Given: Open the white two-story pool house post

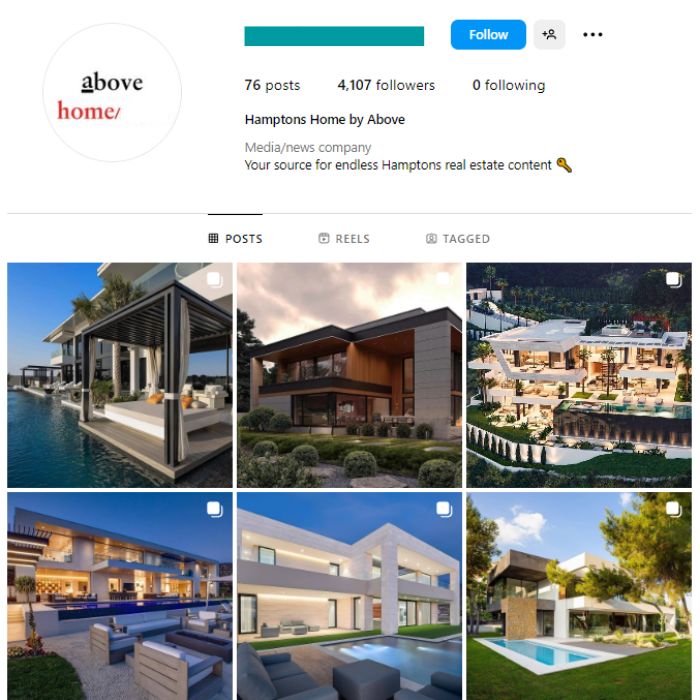Looking at the screenshot, I should [x=349, y=596].
